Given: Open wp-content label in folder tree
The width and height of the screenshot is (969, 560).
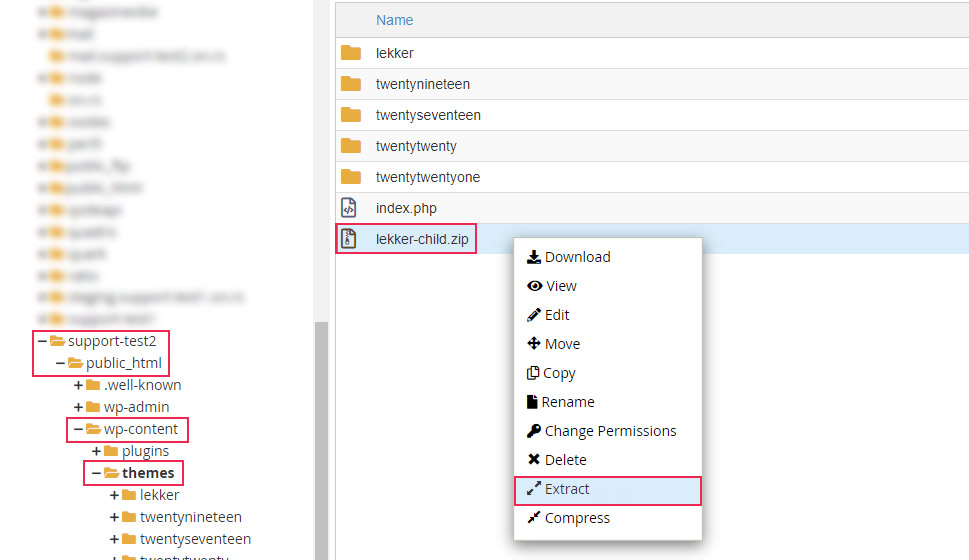Looking at the screenshot, I should (141, 429).
